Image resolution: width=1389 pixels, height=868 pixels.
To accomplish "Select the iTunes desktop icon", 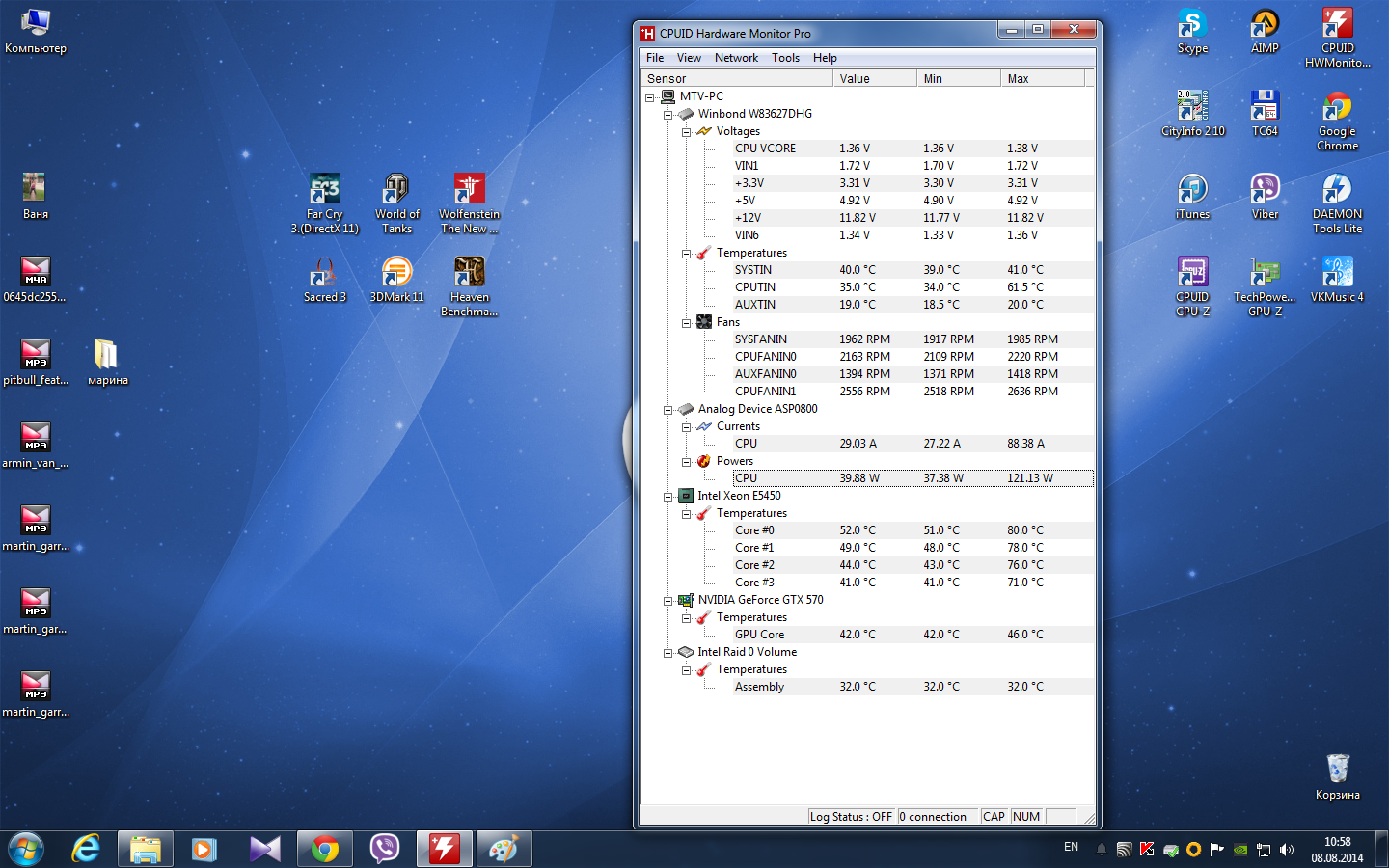I will pyautogui.click(x=1192, y=197).
